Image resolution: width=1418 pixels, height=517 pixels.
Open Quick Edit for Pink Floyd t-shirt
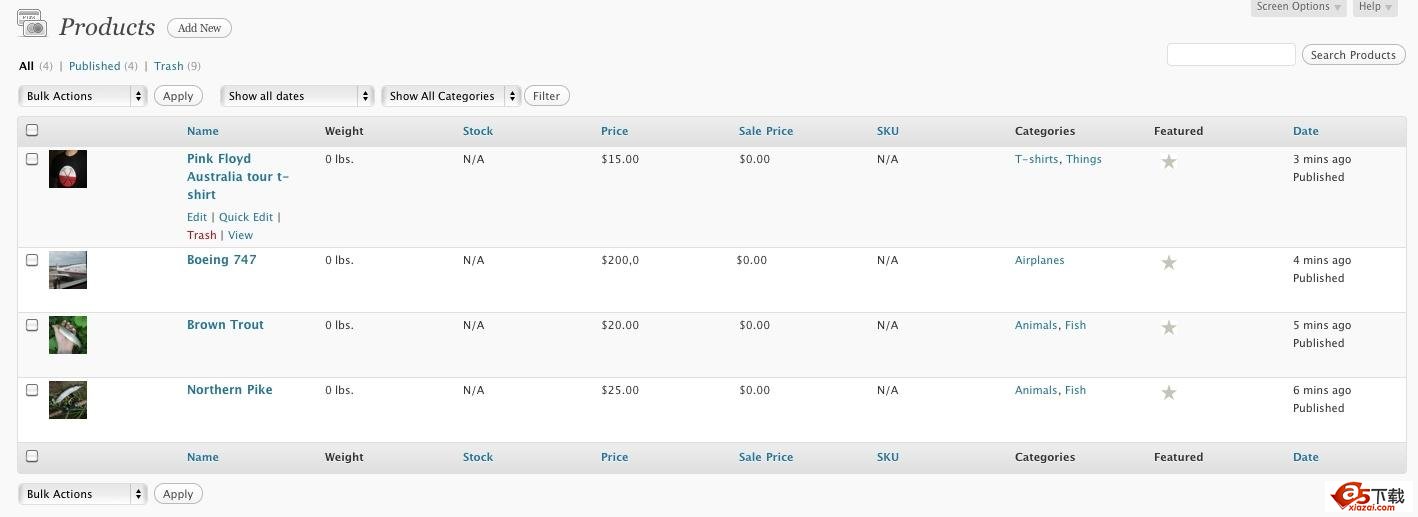tap(246, 217)
